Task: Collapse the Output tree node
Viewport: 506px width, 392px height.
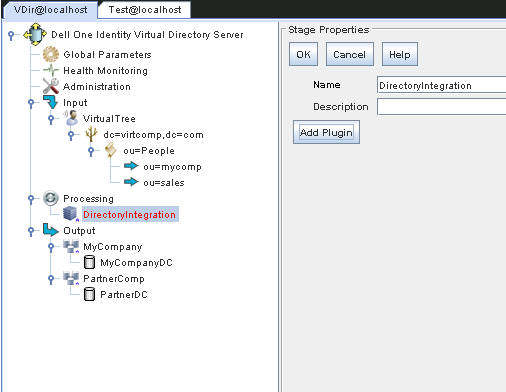Action: point(31,231)
